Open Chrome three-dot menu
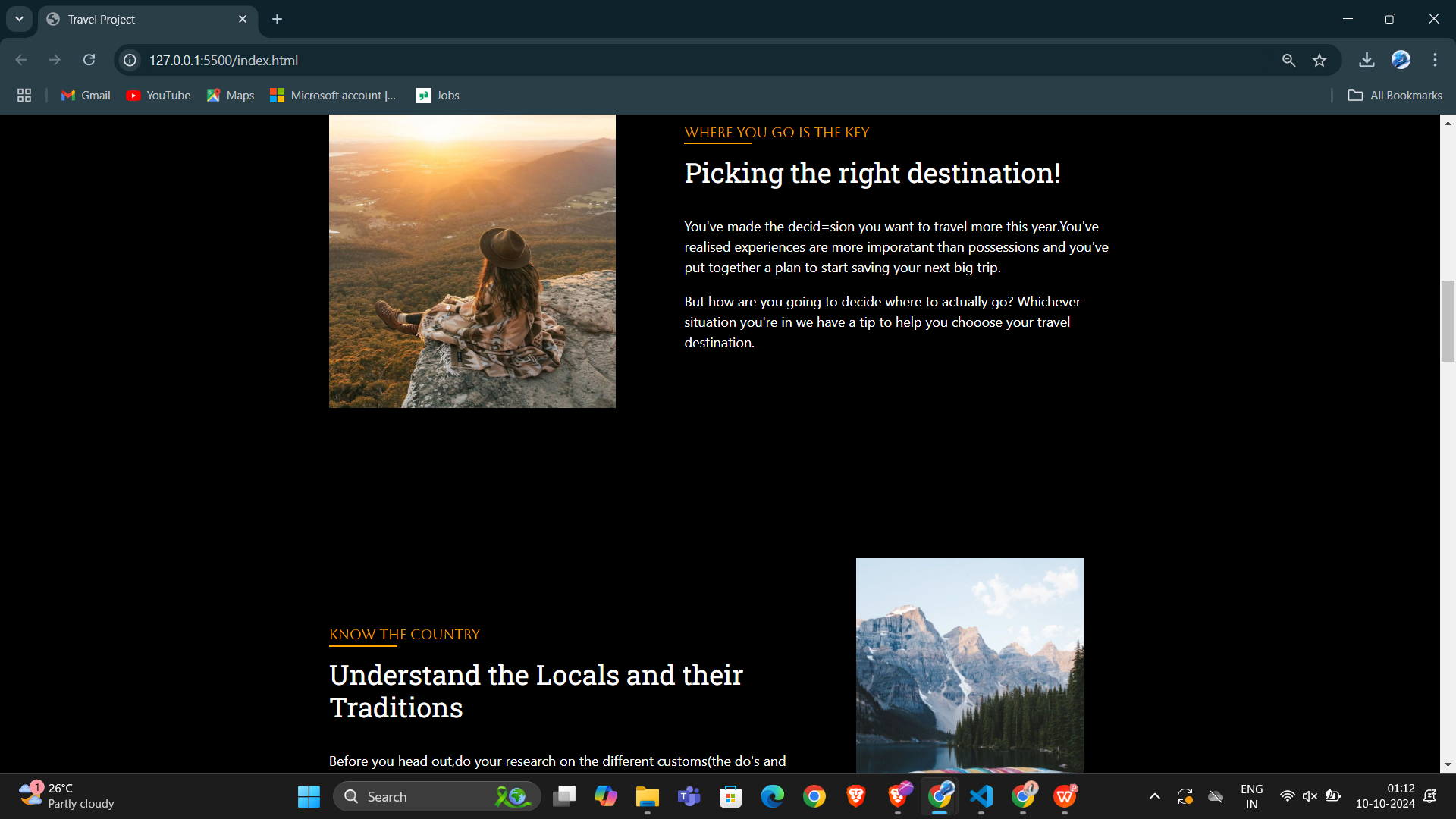 1435,60
